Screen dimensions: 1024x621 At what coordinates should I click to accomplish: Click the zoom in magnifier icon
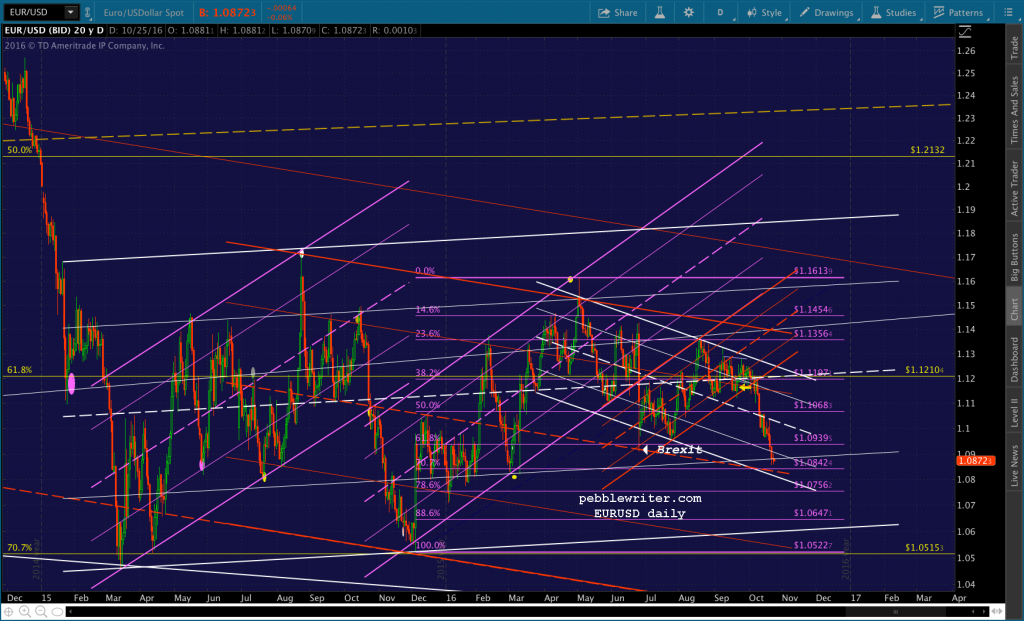(x=25, y=612)
